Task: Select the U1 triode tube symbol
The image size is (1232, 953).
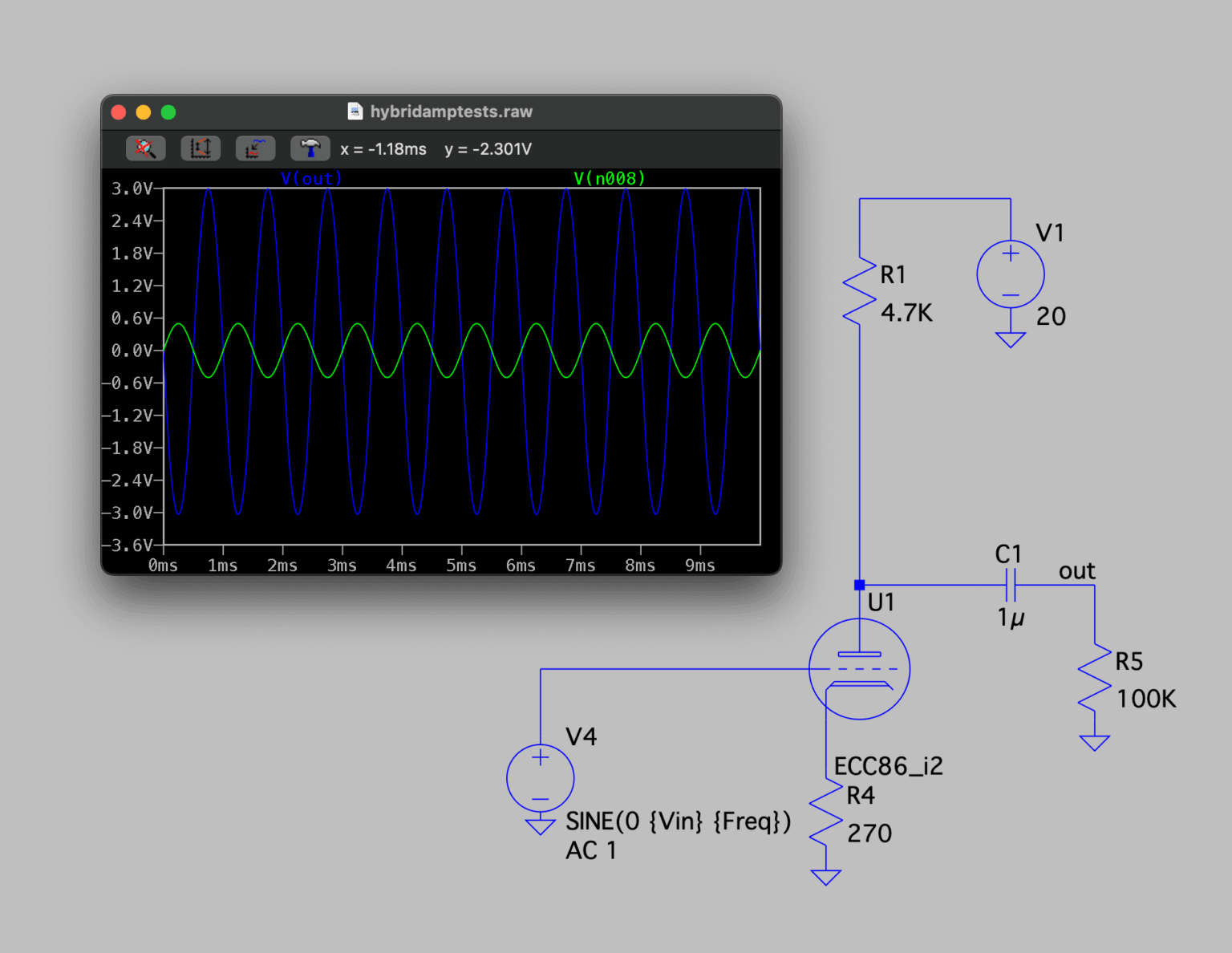Action: pos(859,668)
